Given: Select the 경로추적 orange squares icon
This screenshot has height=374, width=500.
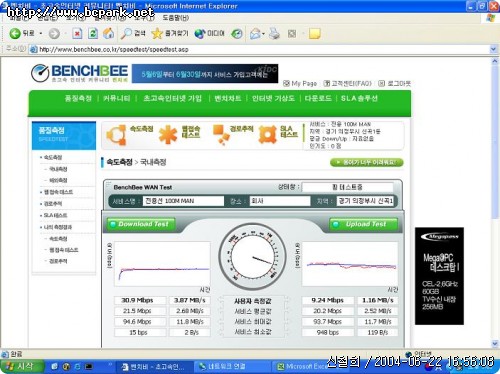Looking at the screenshot, I should click(x=220, y=135).
